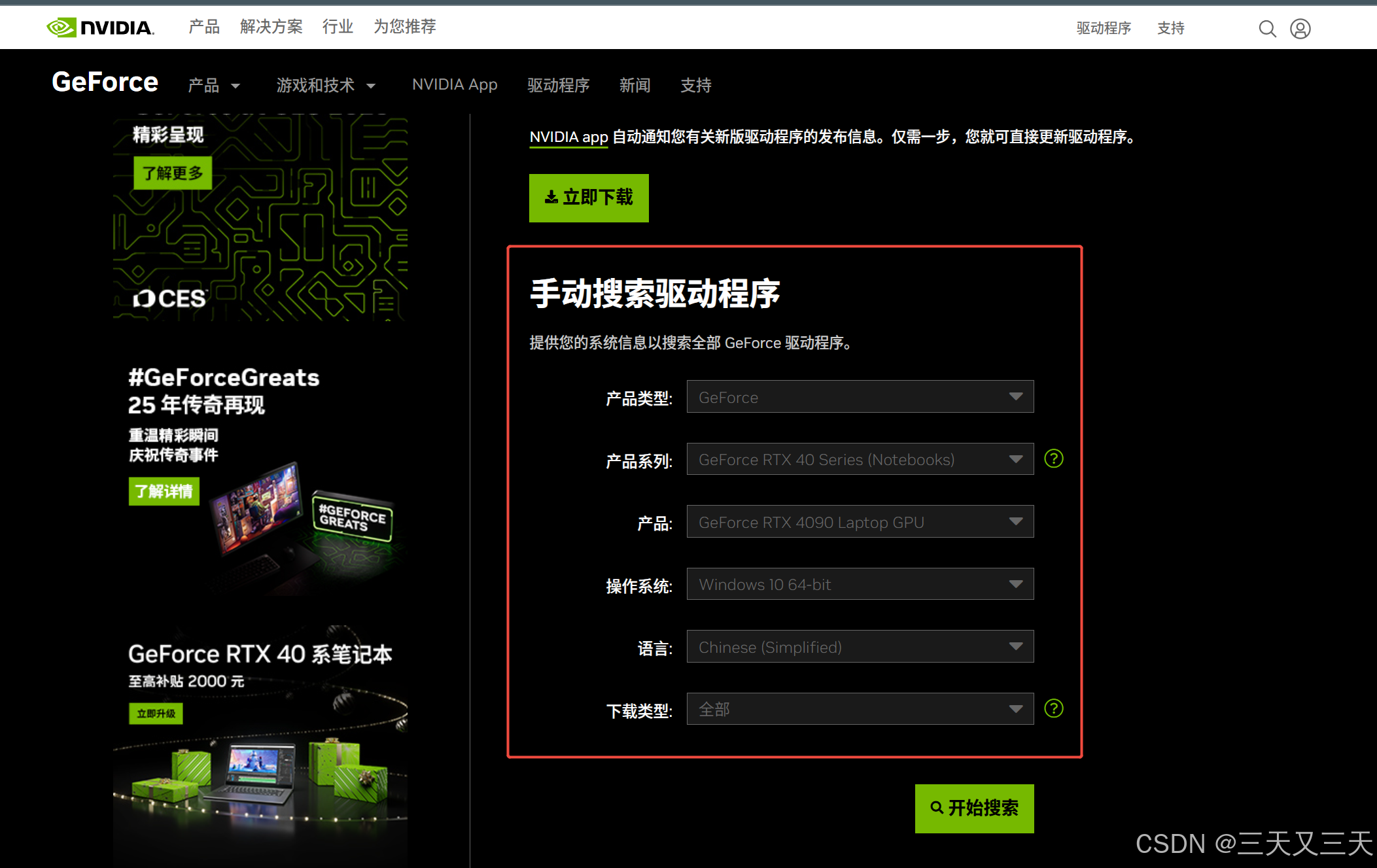Image resolution: width=1377 pixels, height=868 pixels.
Task: Click the NVIDIA logo in header
Action: tap(100, 27)
